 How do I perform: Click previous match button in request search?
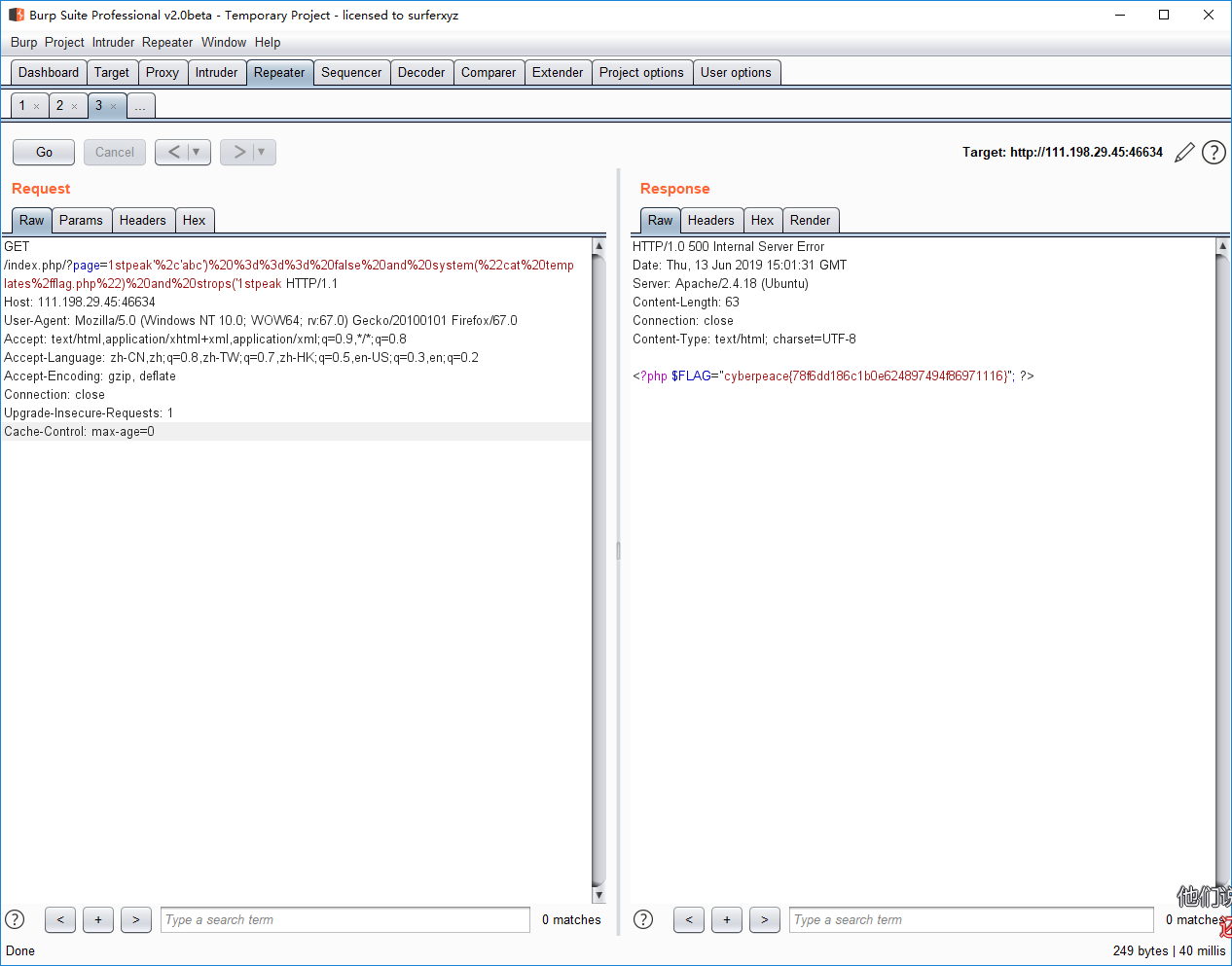coord(60,919)
